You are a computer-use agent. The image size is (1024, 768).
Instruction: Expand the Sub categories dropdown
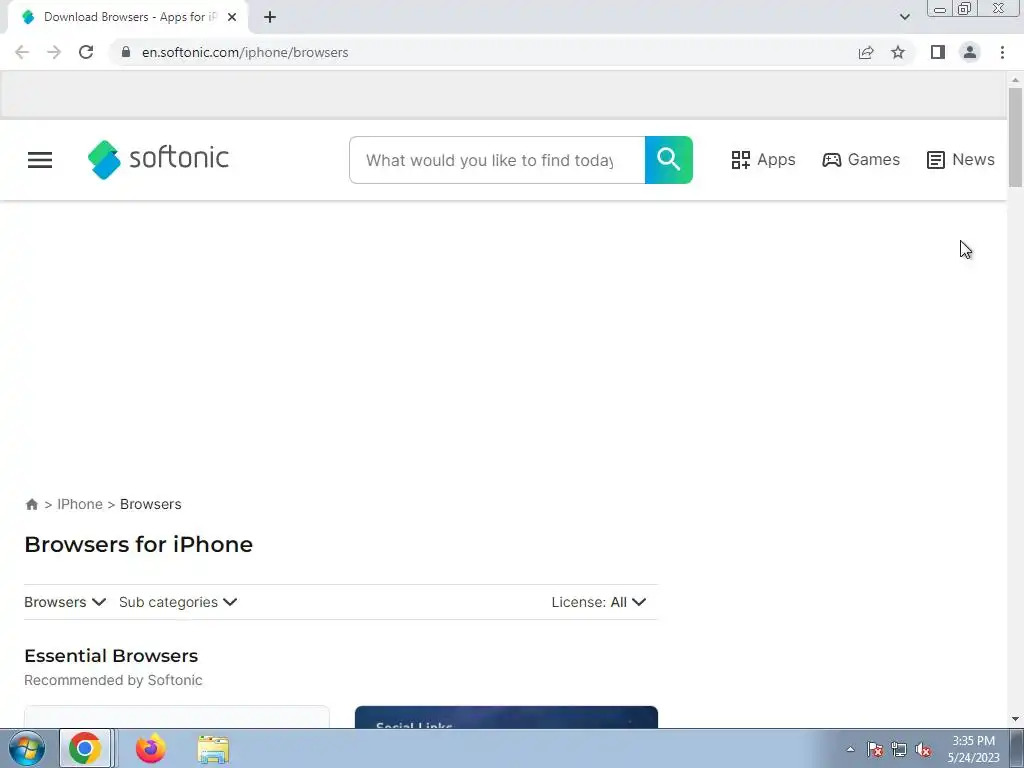pyautogui.click(x=178, y=602)
